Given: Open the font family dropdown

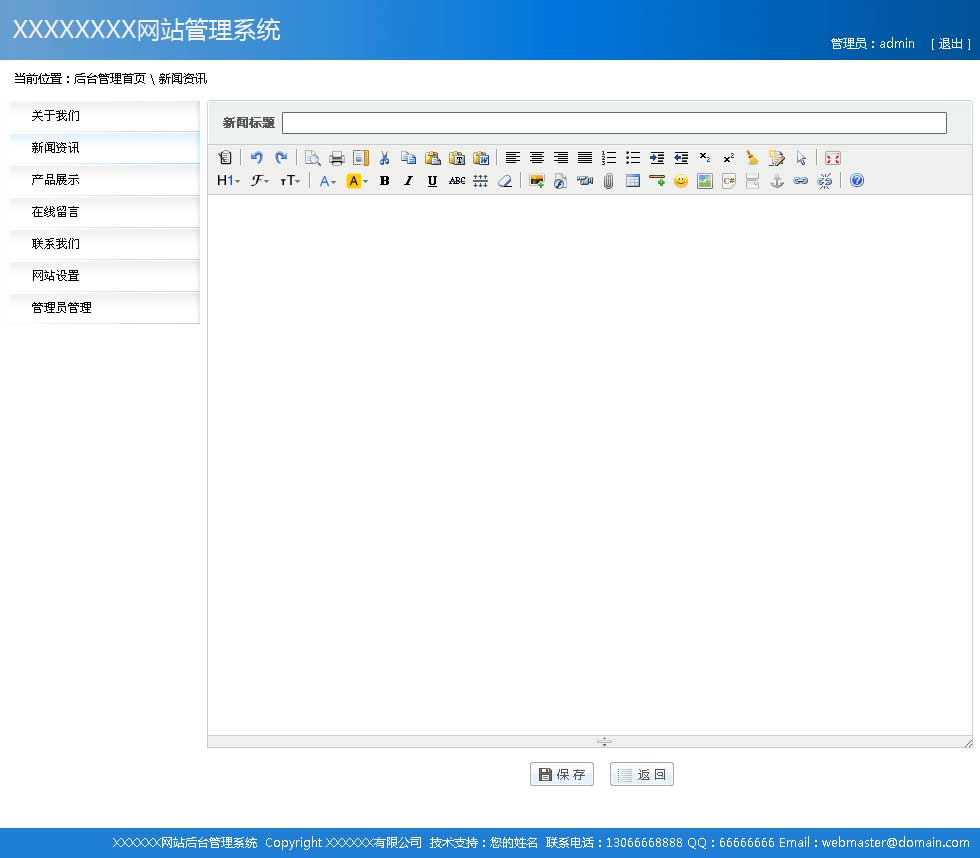Looking at the screenshot, I should tap(260, 181).
